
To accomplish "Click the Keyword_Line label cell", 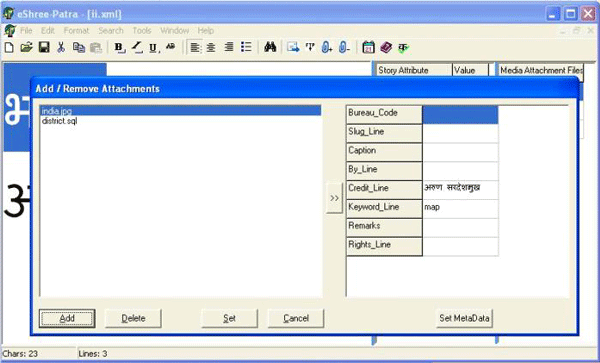I will click(x=384, y=208).
